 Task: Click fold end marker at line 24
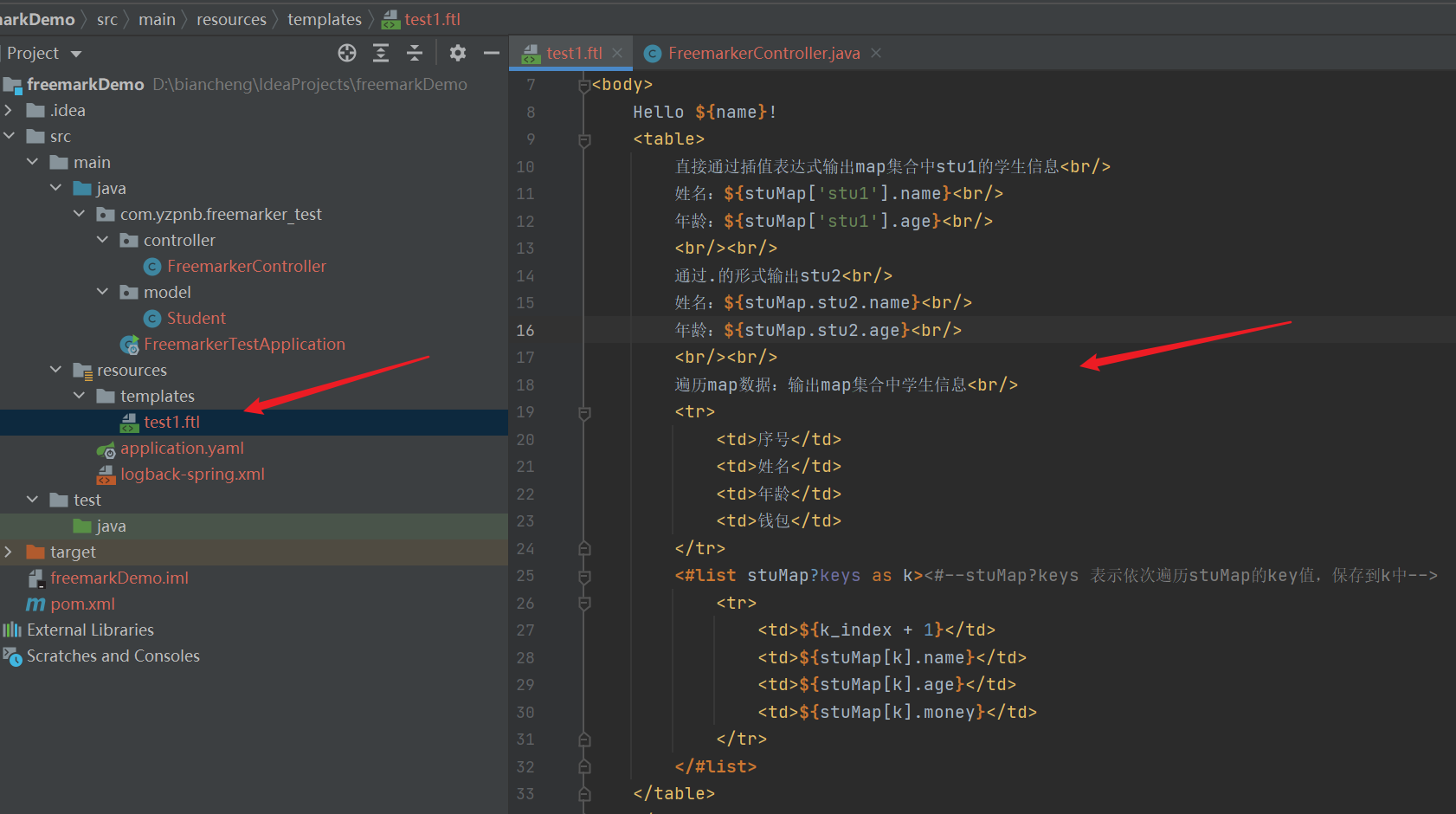[x=584, y=548]
